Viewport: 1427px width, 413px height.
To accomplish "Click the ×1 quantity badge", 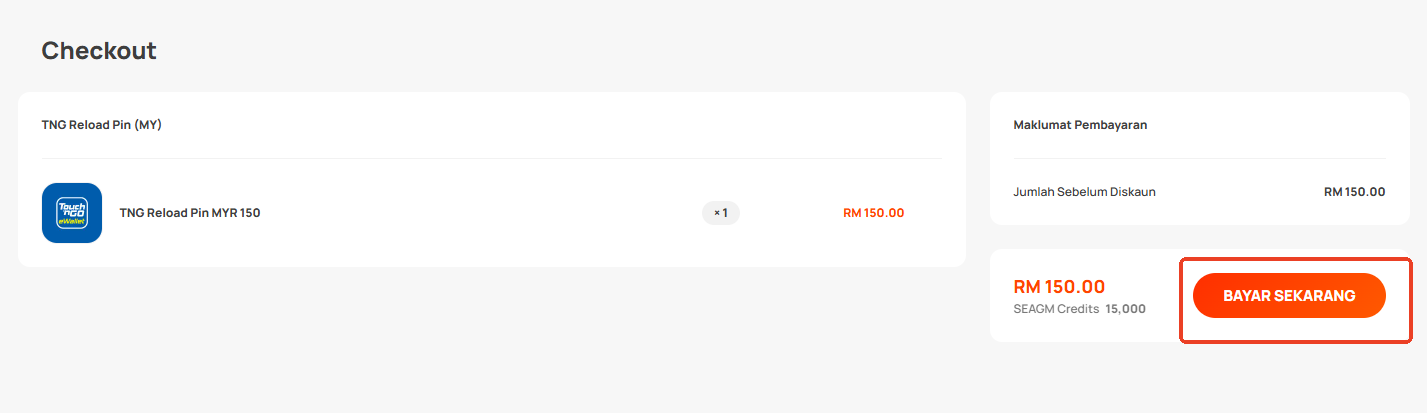I will click(721, 213).
